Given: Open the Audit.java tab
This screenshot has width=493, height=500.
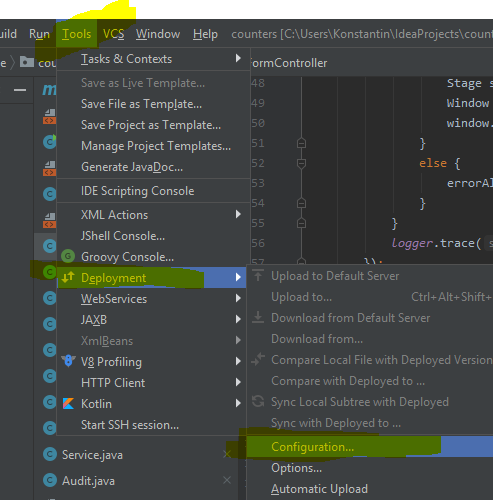Looking at the screenshot, I should tap(88, 481).
